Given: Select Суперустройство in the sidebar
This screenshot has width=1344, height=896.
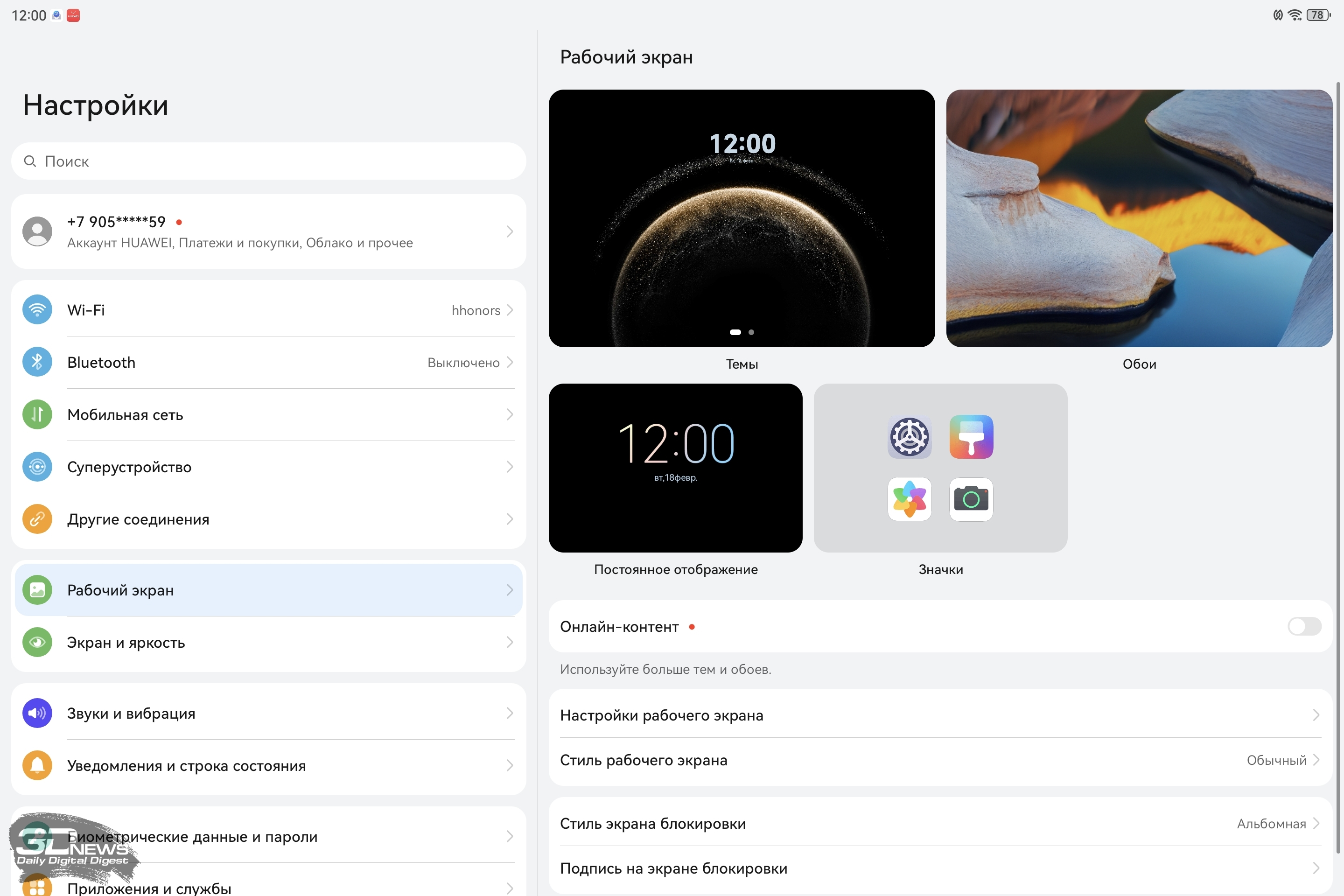Looking at the screenshot, I should pos(269,467).
